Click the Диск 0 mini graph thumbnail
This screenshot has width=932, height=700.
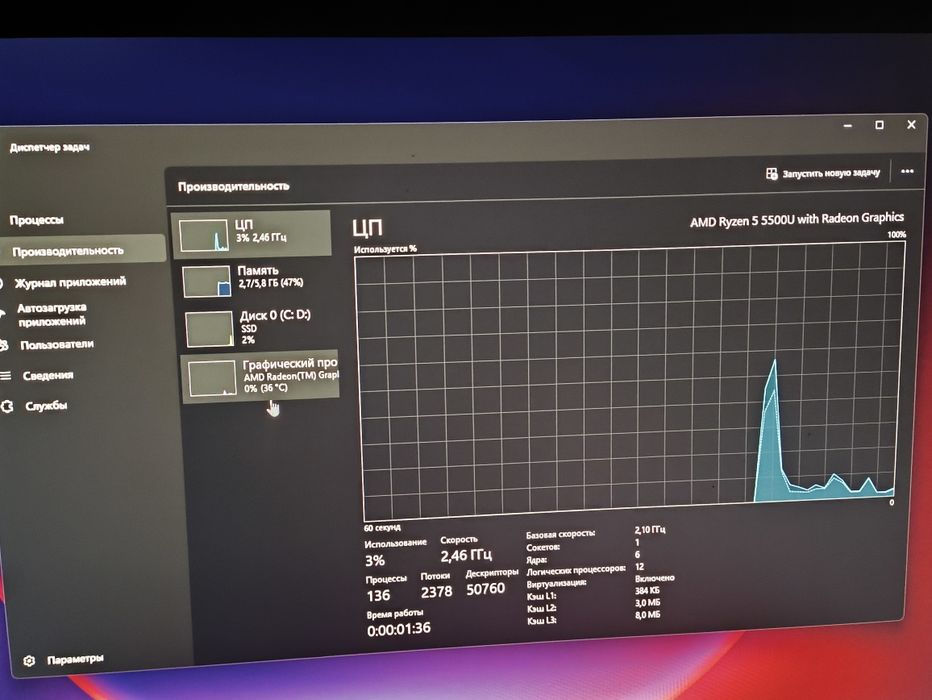(x=209, y=329)
